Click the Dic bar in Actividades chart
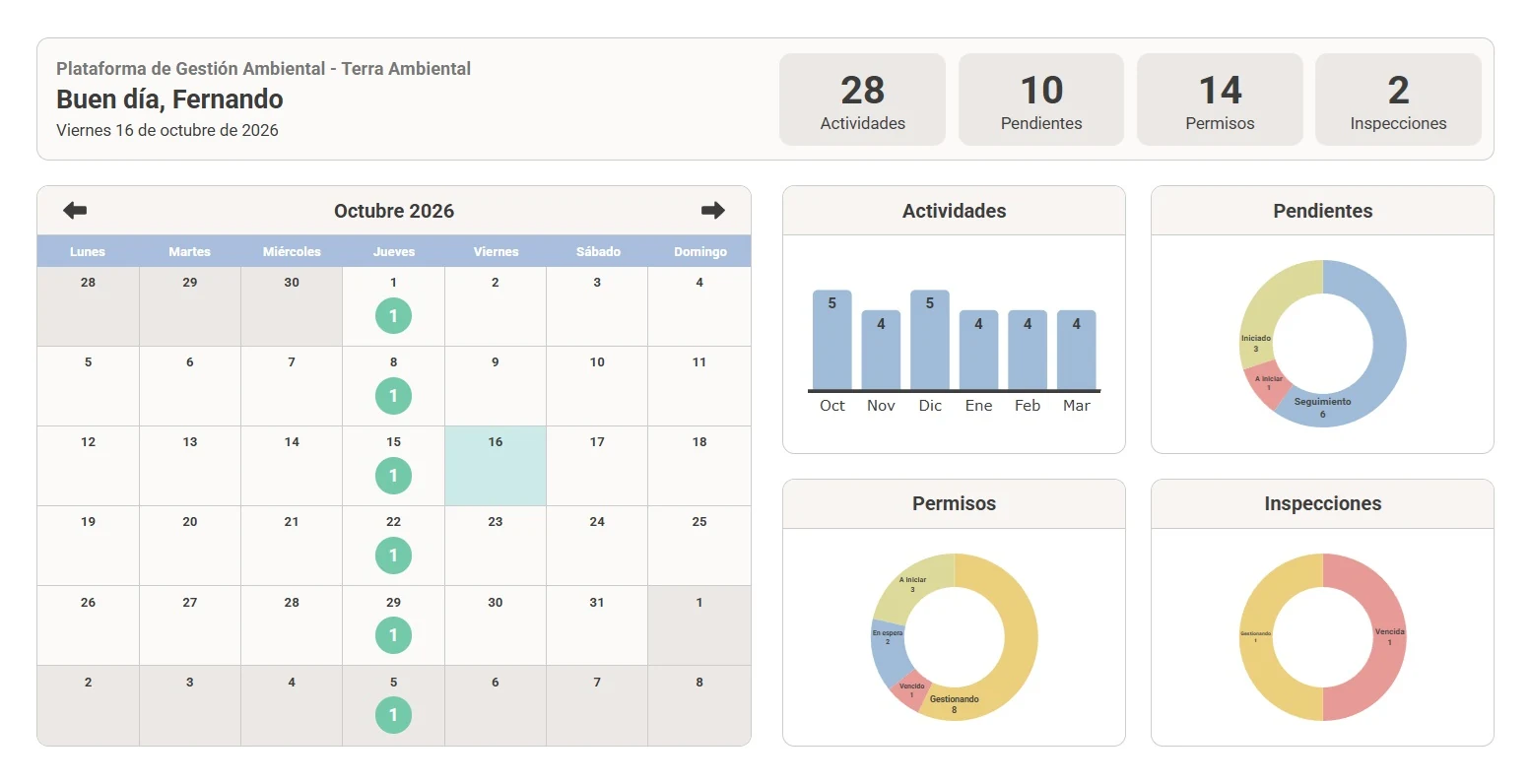The image size is (1529, 784). (x=930, y=340)
